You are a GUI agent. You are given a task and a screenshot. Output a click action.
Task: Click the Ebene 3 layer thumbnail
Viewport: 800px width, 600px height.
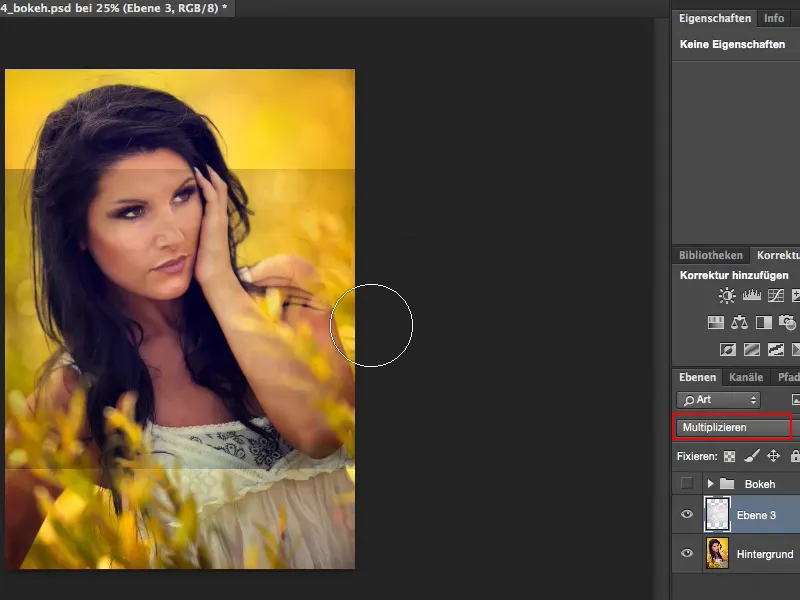717,514
